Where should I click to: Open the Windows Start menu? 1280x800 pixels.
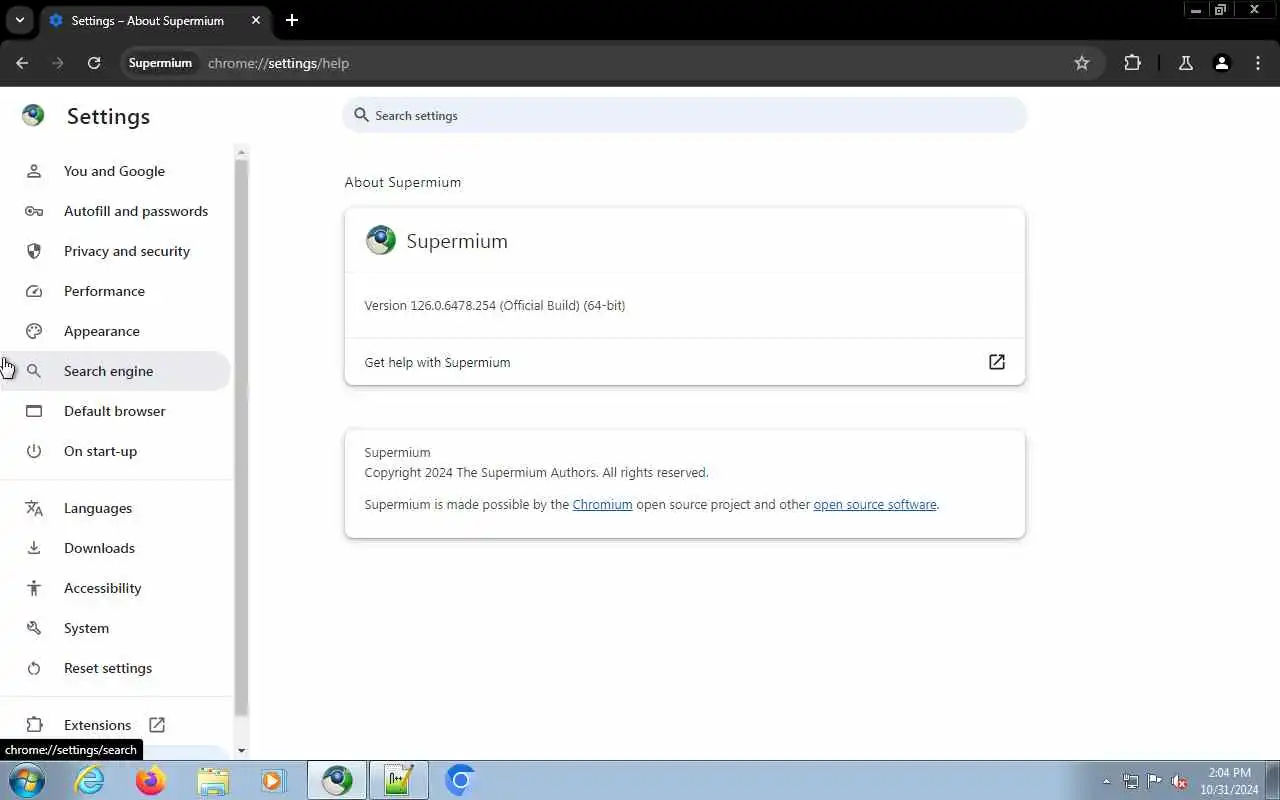(26, 780)
